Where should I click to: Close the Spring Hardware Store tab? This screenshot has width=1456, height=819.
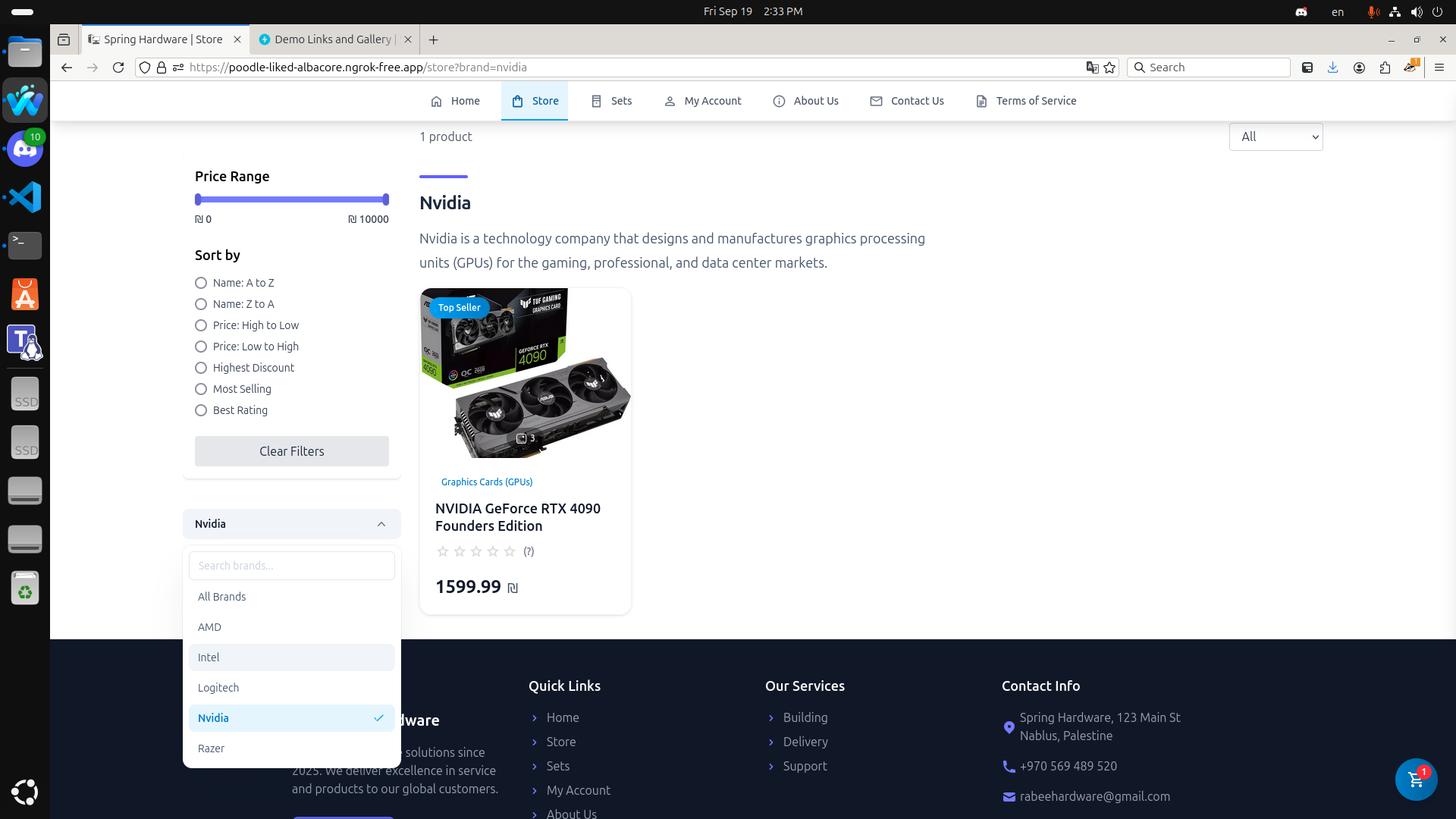point(237,39)
